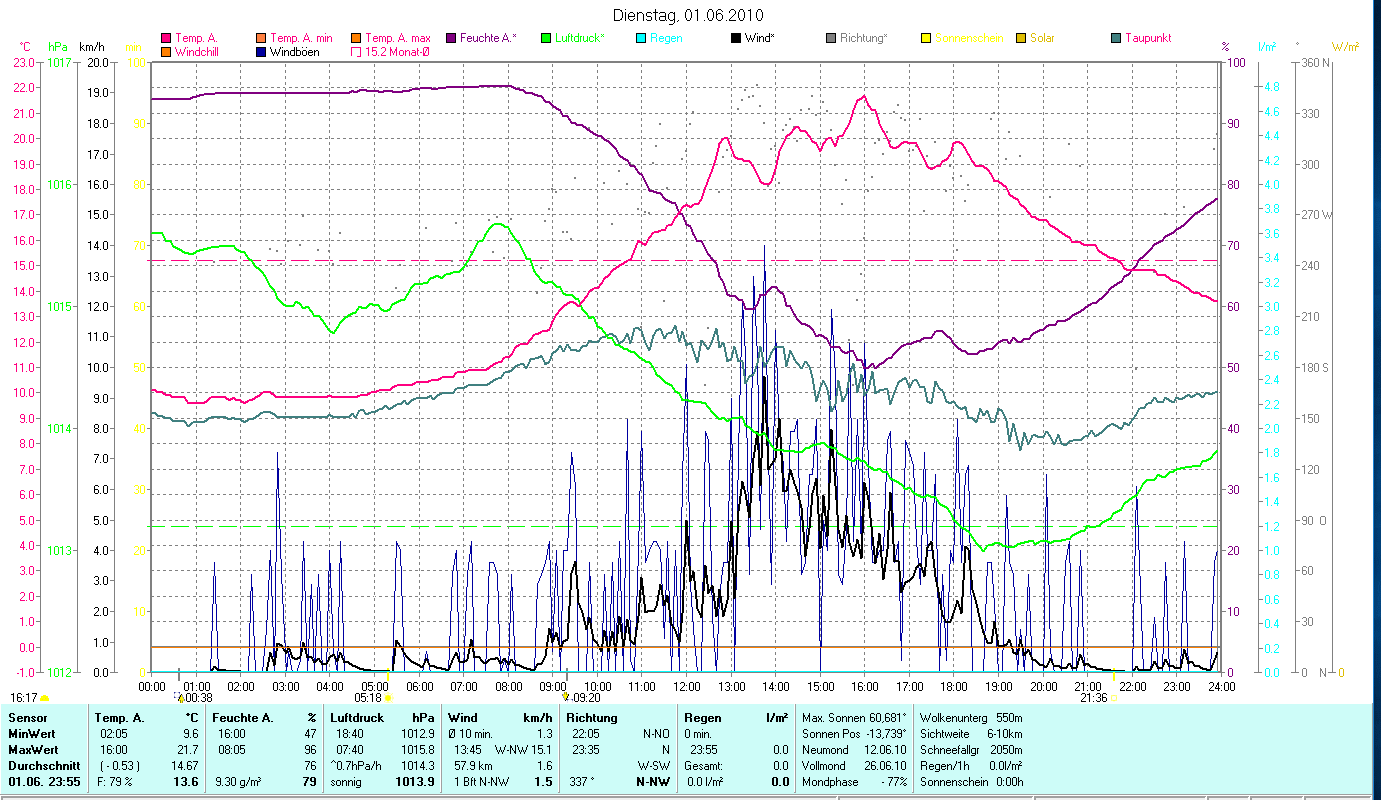
Task: Click the 09:20 marker below time axis
Action: (586, 698)
